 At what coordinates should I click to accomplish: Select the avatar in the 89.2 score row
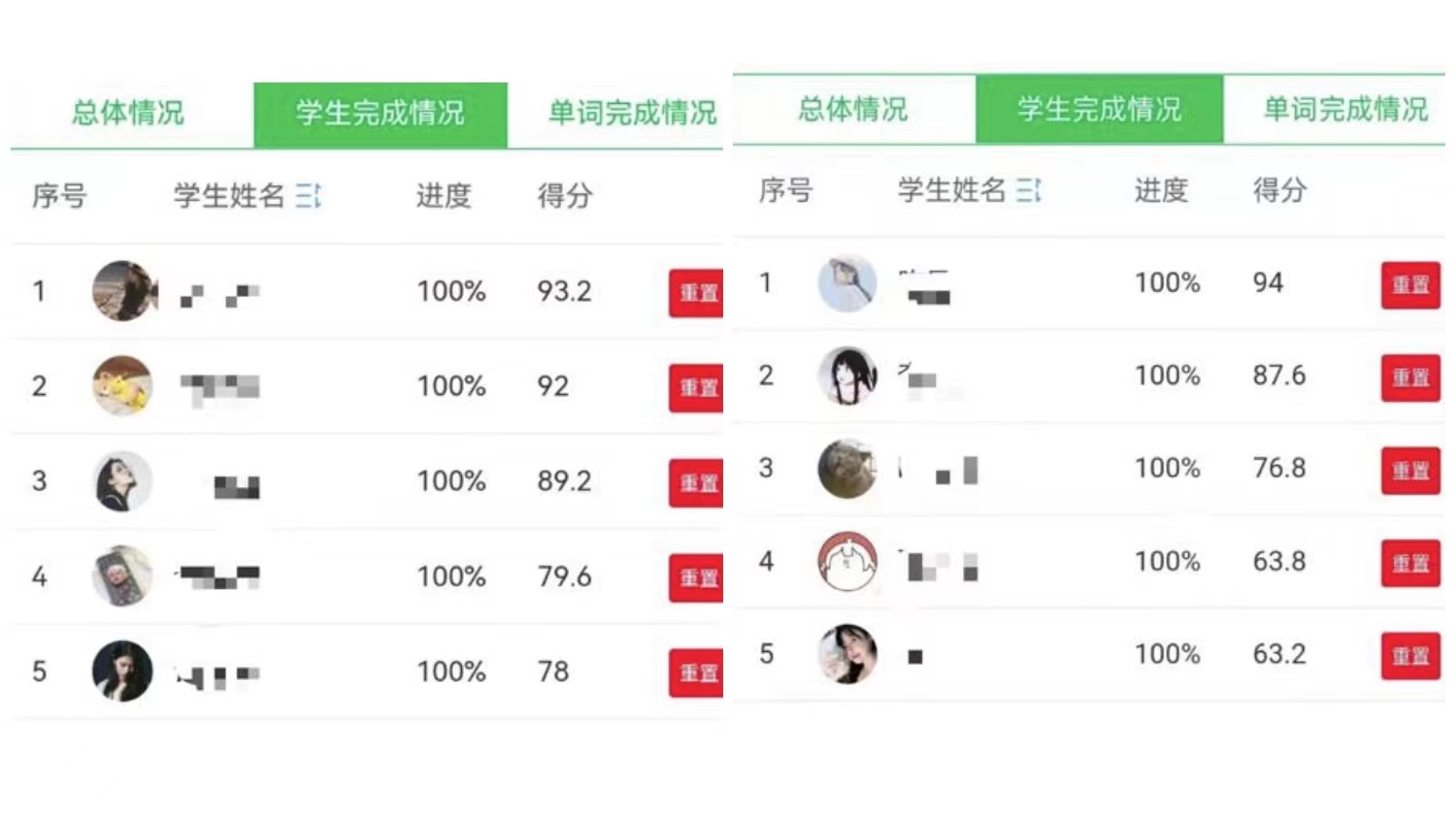(123, 481)
